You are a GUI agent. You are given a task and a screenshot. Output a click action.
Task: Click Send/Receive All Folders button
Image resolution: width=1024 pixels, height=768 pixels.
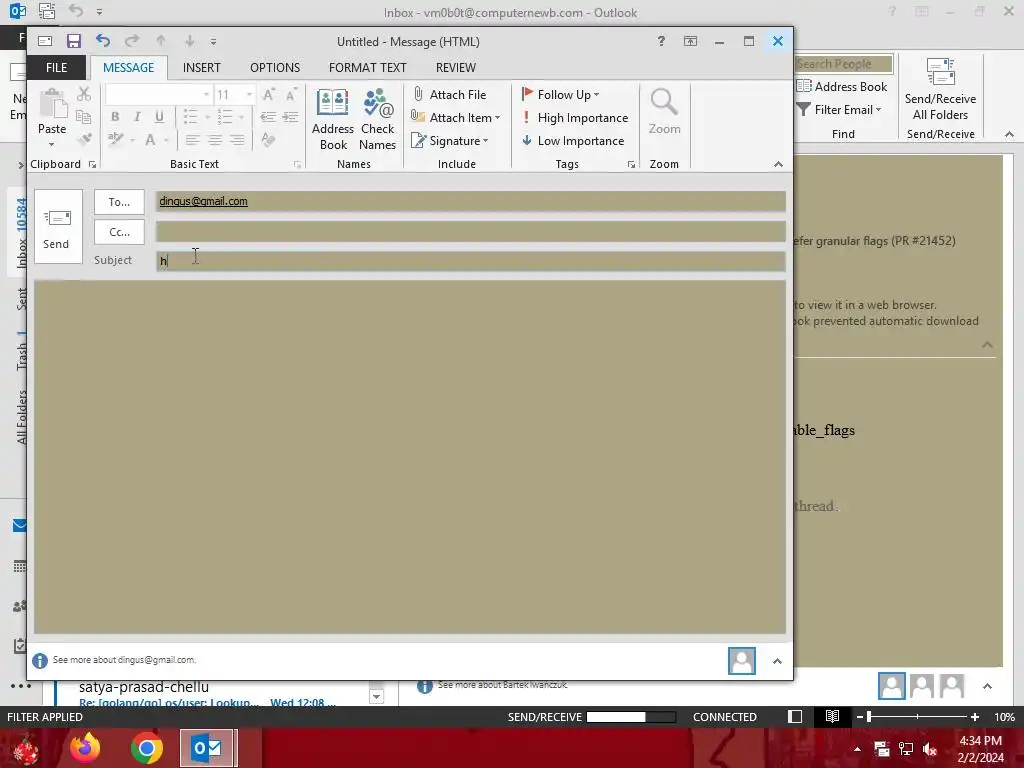[x=940, y=89]
